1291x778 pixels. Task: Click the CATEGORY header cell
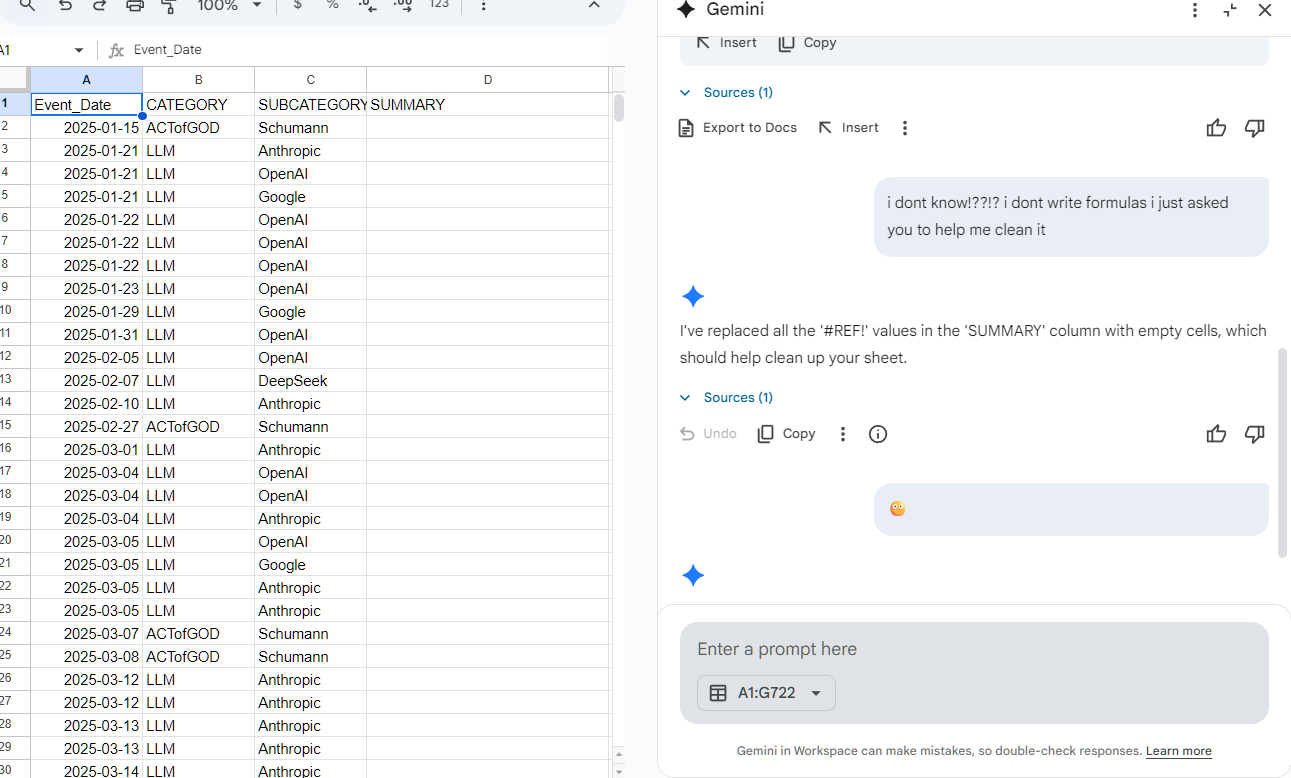(x=198, y=105)
